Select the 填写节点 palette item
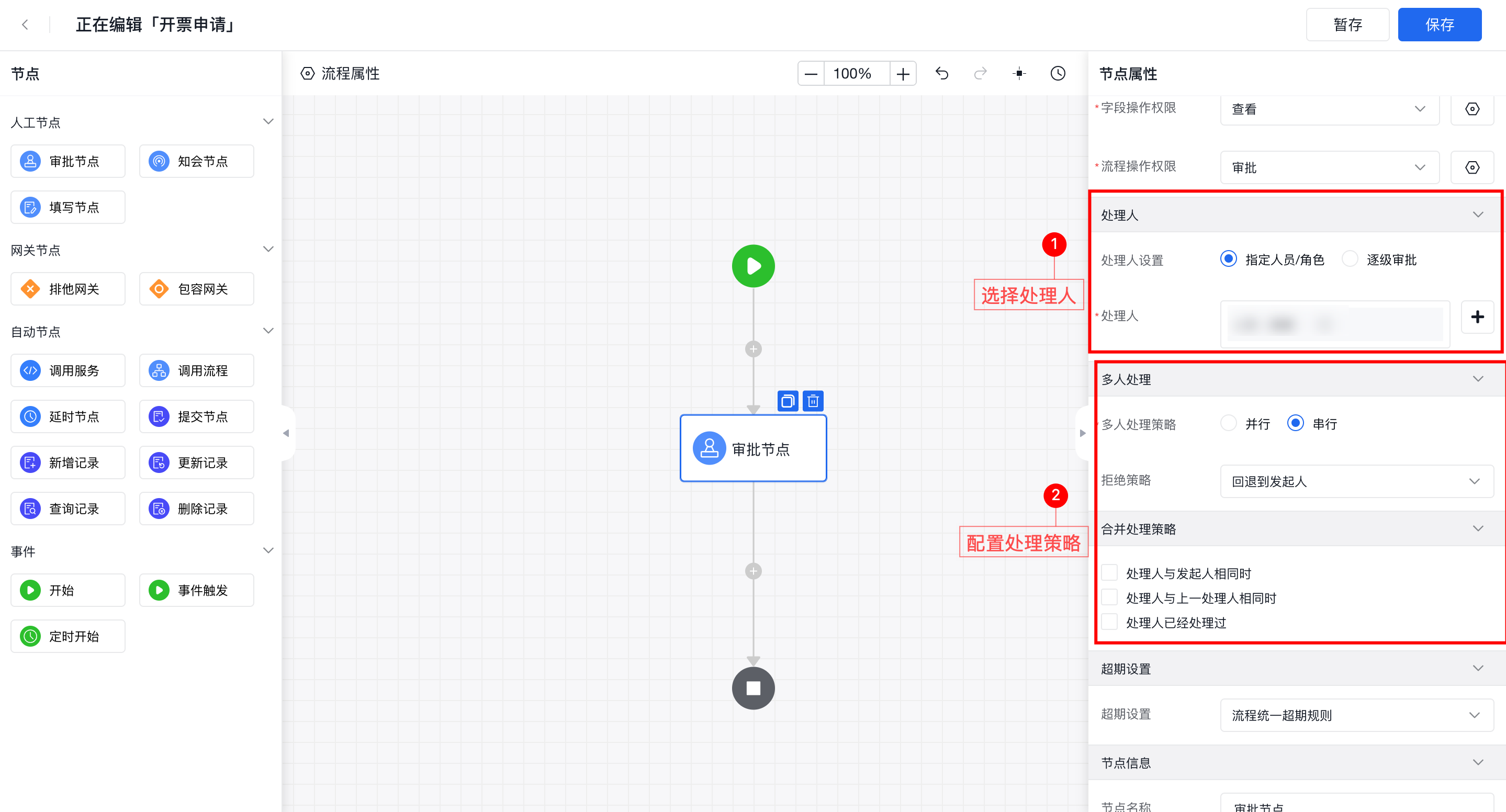This screenshot has width=1506, height=812. (x=68, y=208)
